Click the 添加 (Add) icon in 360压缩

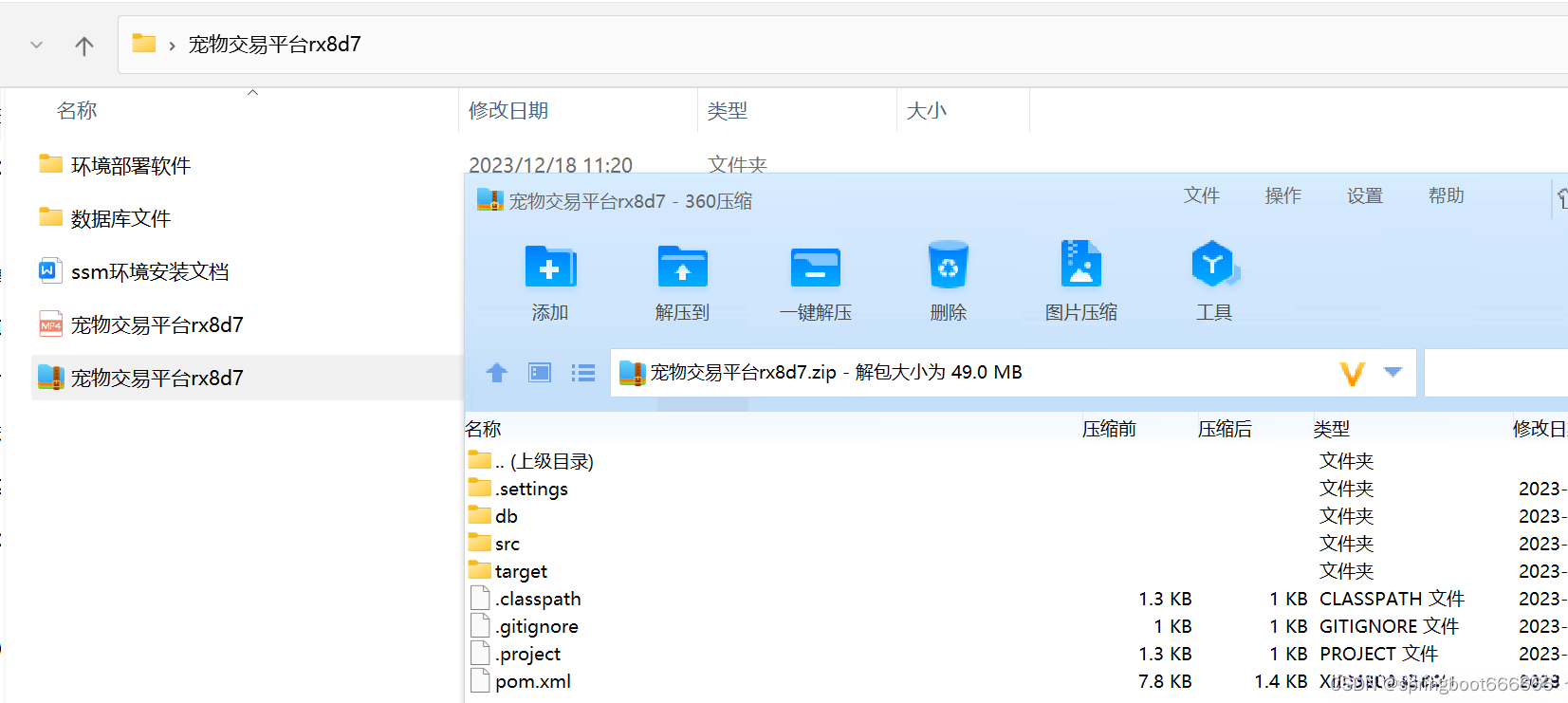pos(550,267)
